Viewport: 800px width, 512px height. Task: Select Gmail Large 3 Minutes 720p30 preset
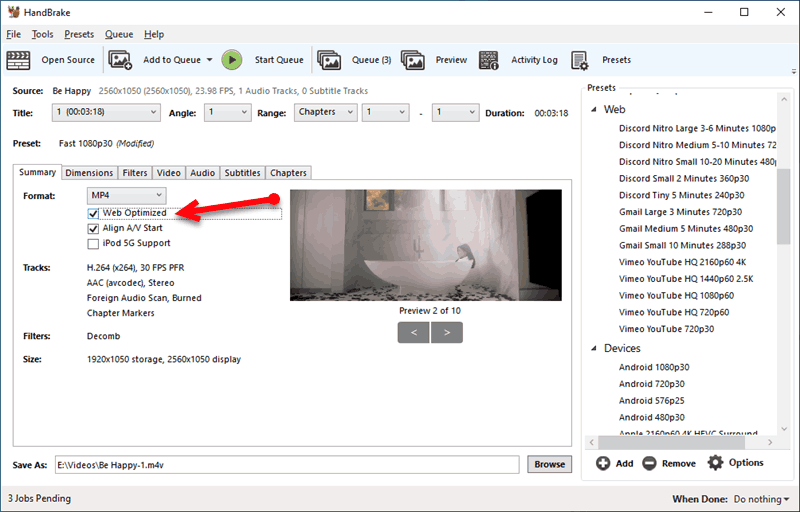coord(680,212)
